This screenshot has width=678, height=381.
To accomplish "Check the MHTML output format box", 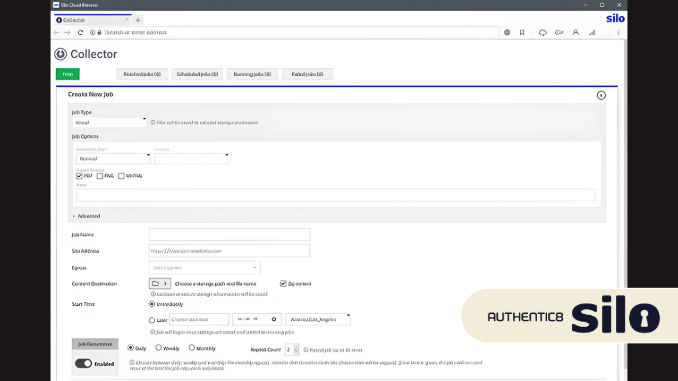I will [x=121, y=176].
